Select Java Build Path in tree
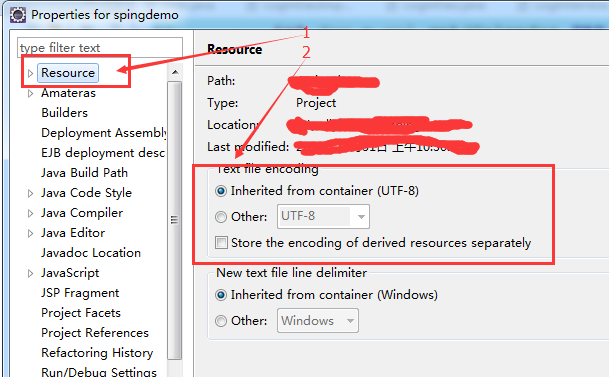609x377 pixels. (84, 173)
